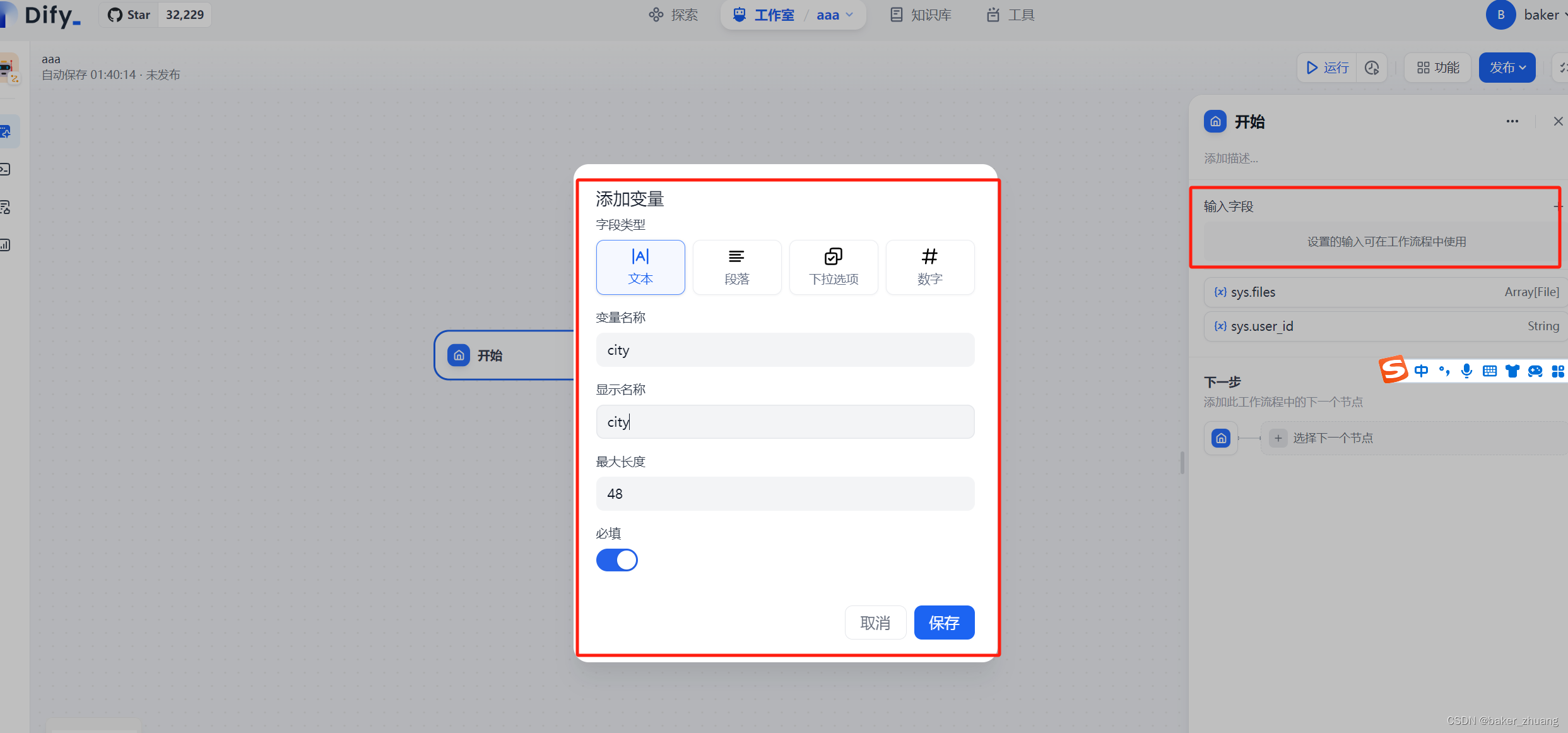Viewport: 1568px width, 733px height.
Task: Open the more options menu on the 开始 panel
Action: (x=1512, y=121)
